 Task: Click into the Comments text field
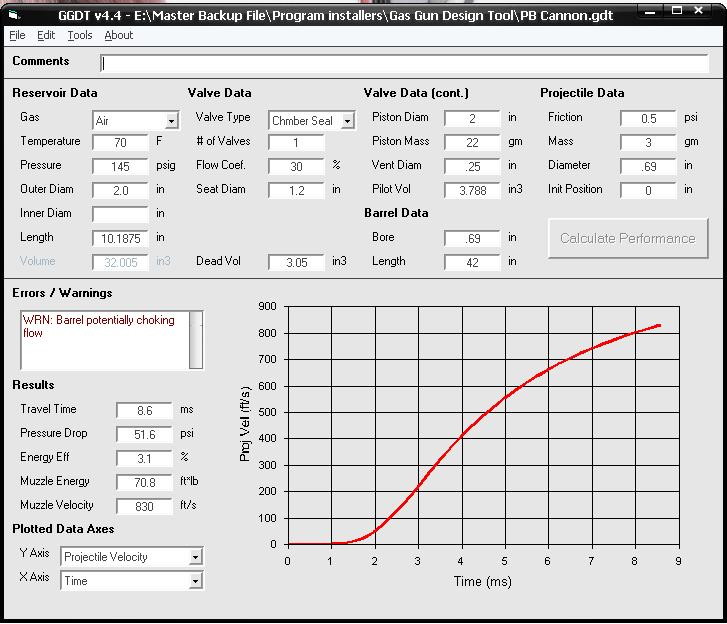(403, 63)
